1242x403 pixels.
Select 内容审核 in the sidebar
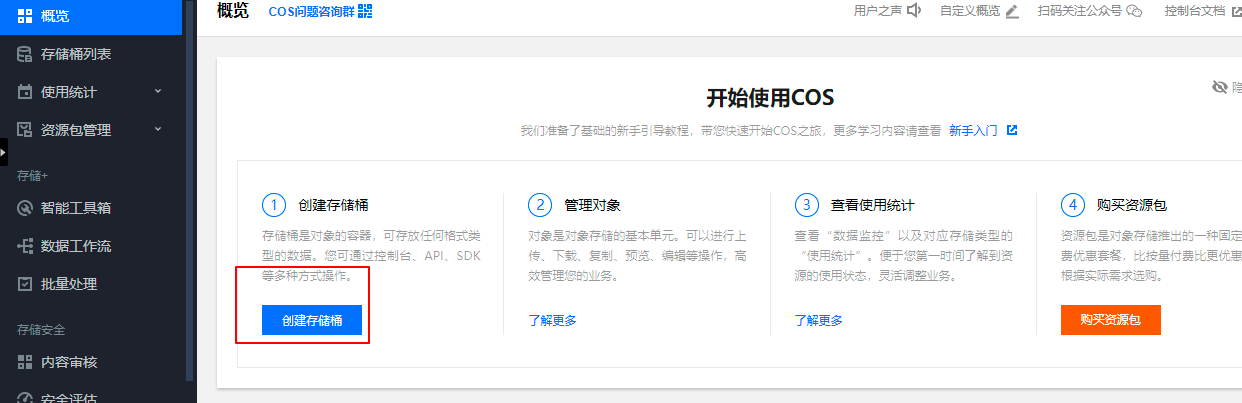pyautogui.click(x=68, y=362)
